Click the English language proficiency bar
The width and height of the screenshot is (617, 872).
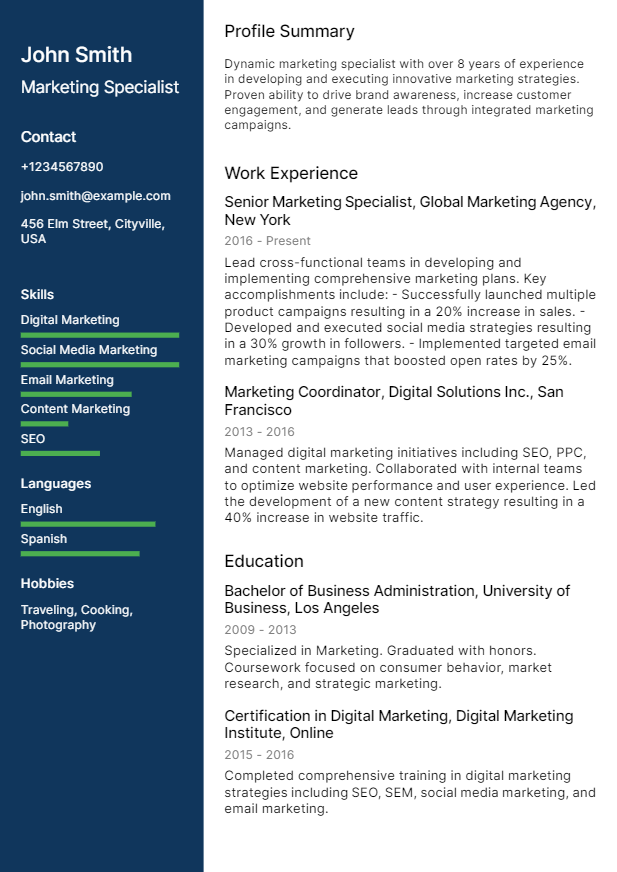88,523
